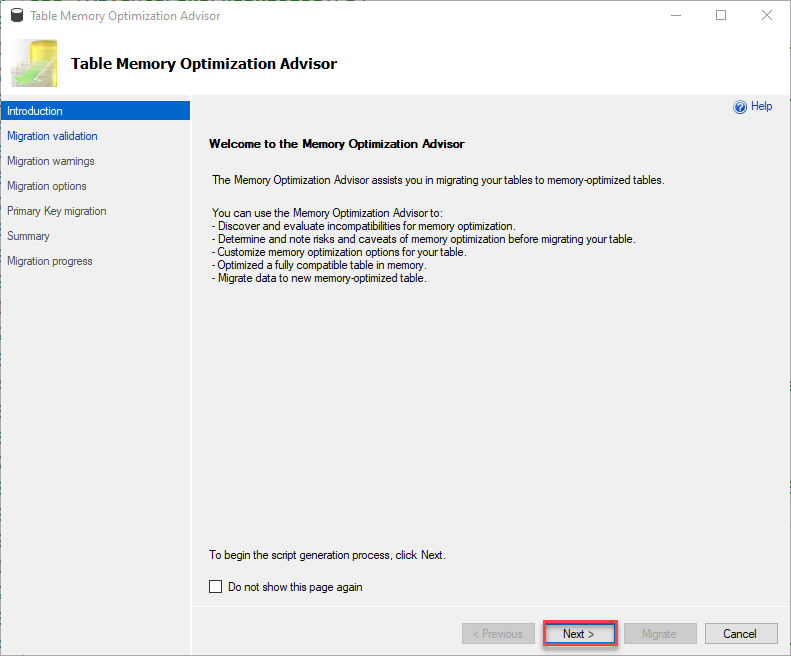The height and width of the screenshot is (656, 791).
Task: Select Migration progress in sidebar
Action: 50,261
